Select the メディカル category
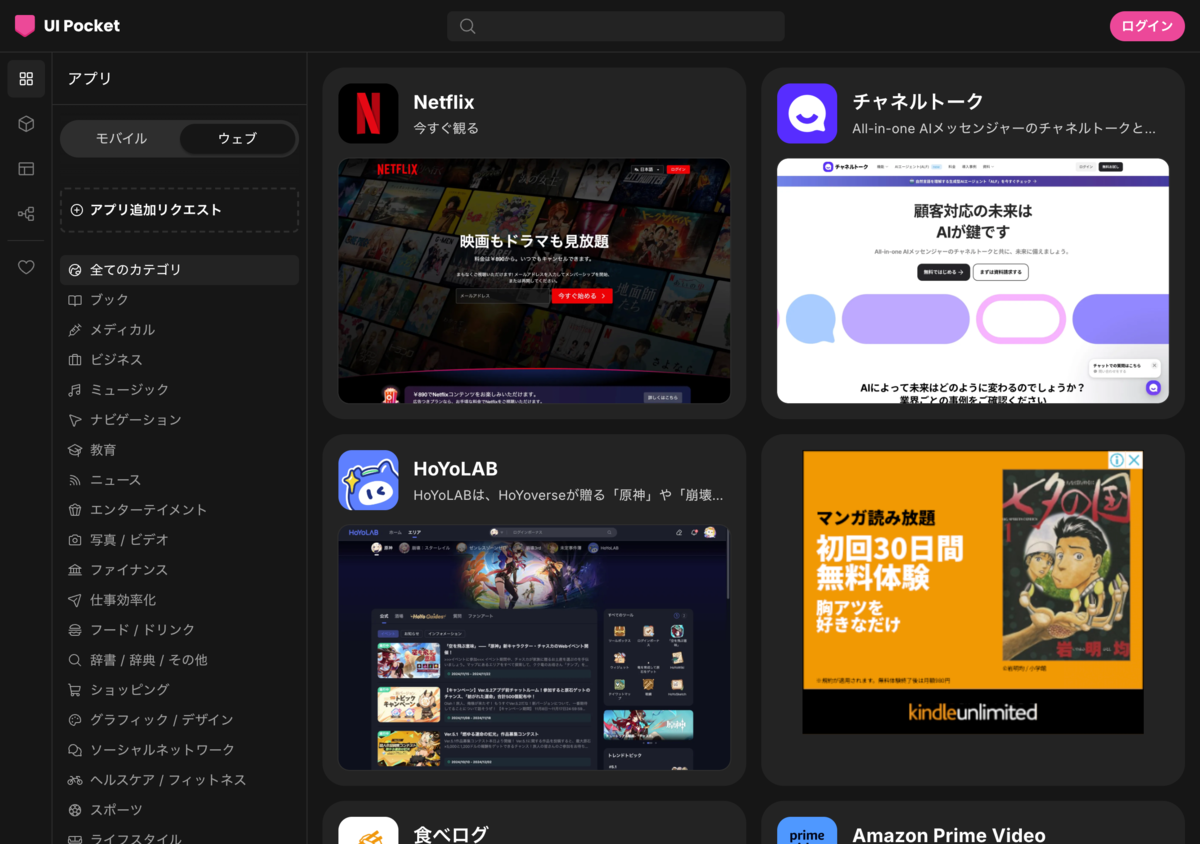Viewport: 1200px width, 844px height. point(179,330)
